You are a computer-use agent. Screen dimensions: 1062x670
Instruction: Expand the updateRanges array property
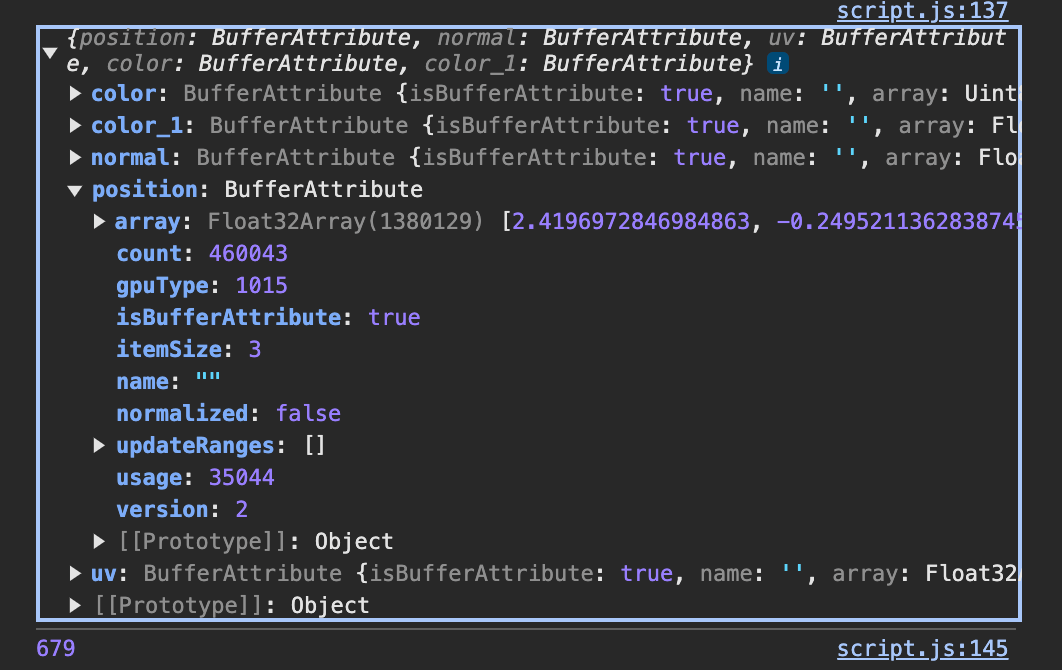click(x=99, y=445)
